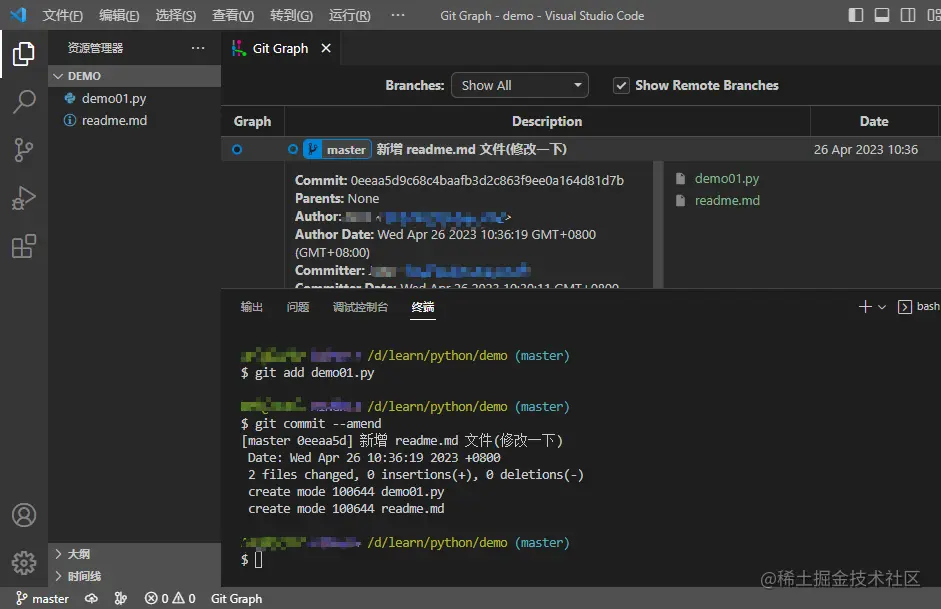Switch to the 输出 panel tab
Screen dimensions: 941x609
tap(252, 307)
